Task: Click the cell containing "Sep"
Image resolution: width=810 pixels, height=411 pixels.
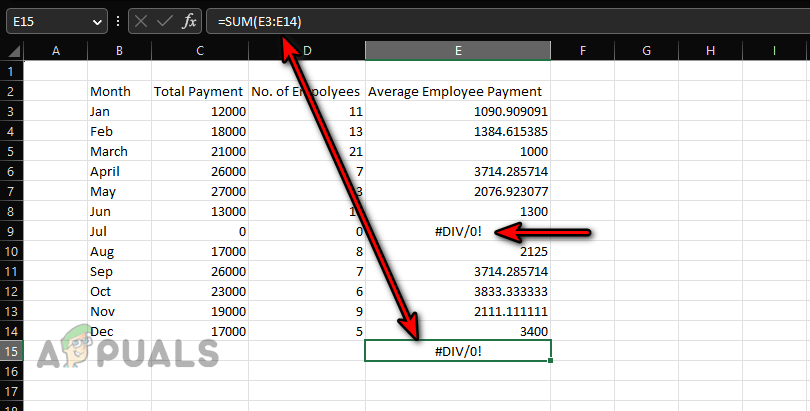Action: [x=119, y=271]
